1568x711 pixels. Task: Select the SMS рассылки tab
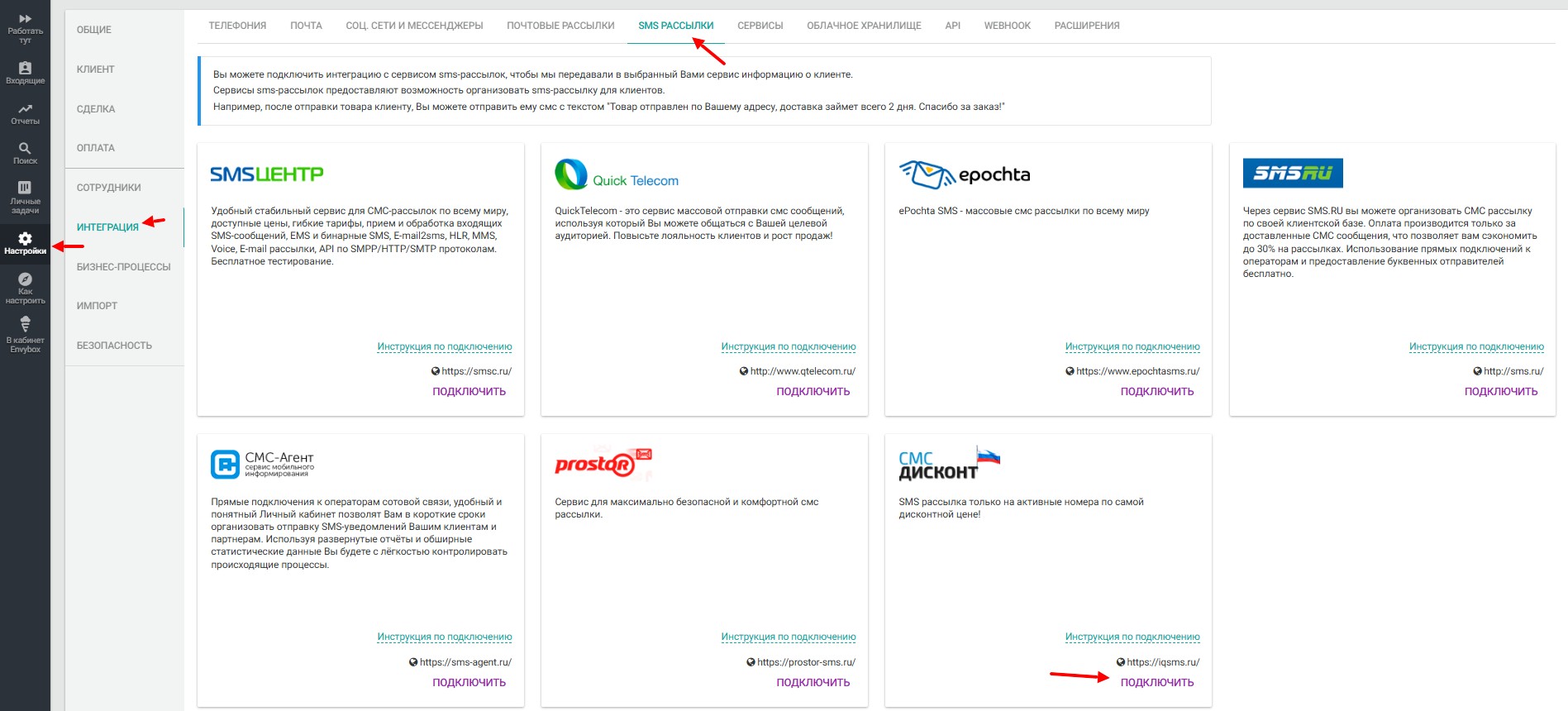pos(675,26)
